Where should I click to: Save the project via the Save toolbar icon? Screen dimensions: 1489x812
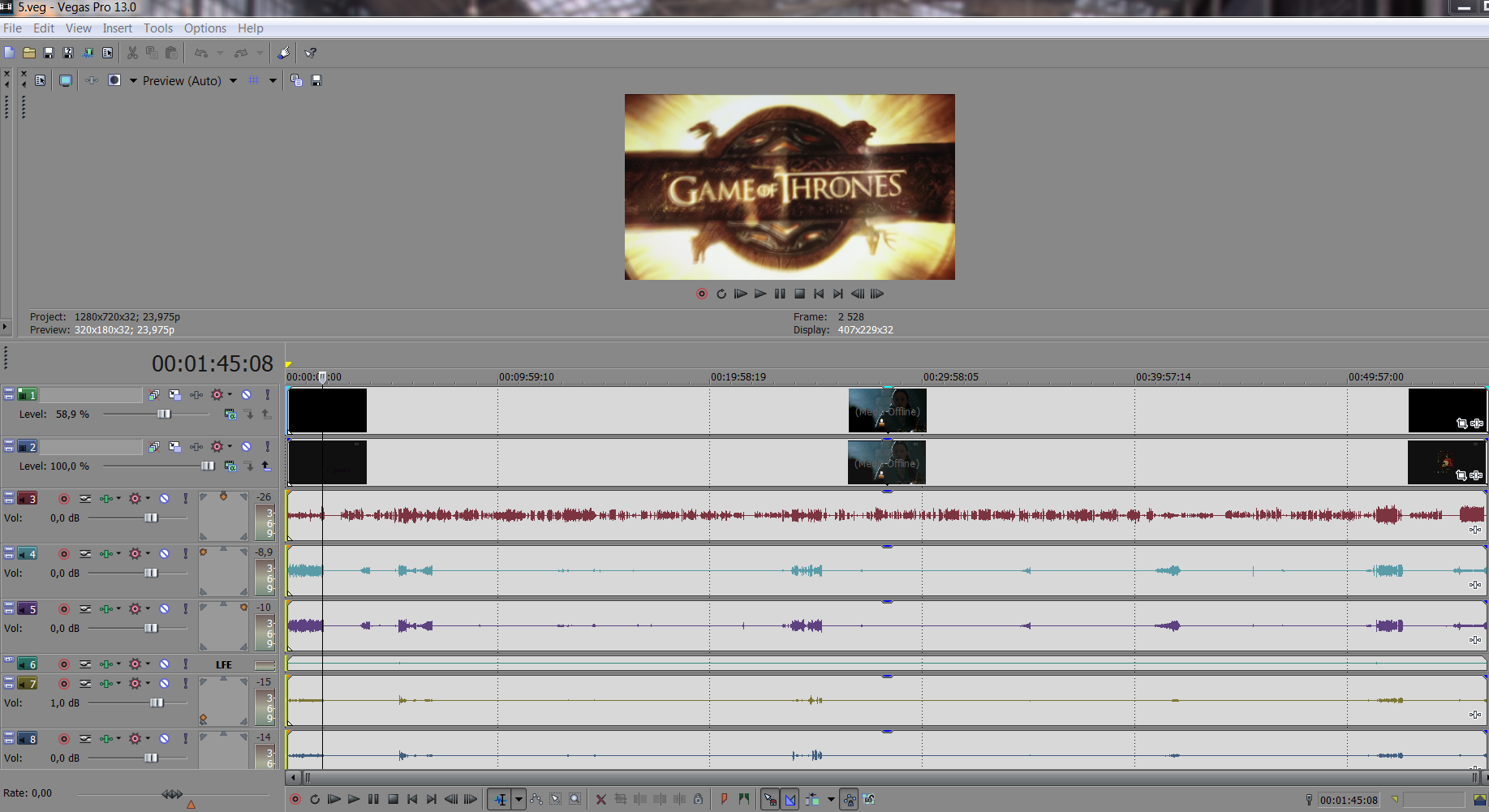[x=49, y=53]
